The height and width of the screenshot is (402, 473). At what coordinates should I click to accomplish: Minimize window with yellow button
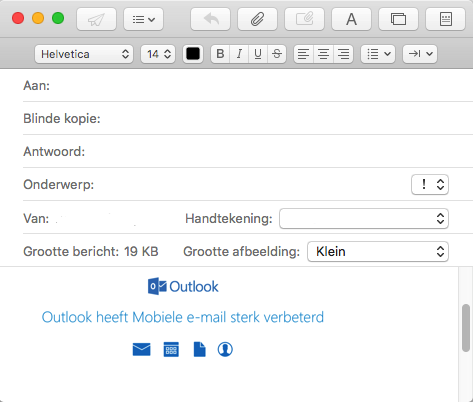pos(38,18)
